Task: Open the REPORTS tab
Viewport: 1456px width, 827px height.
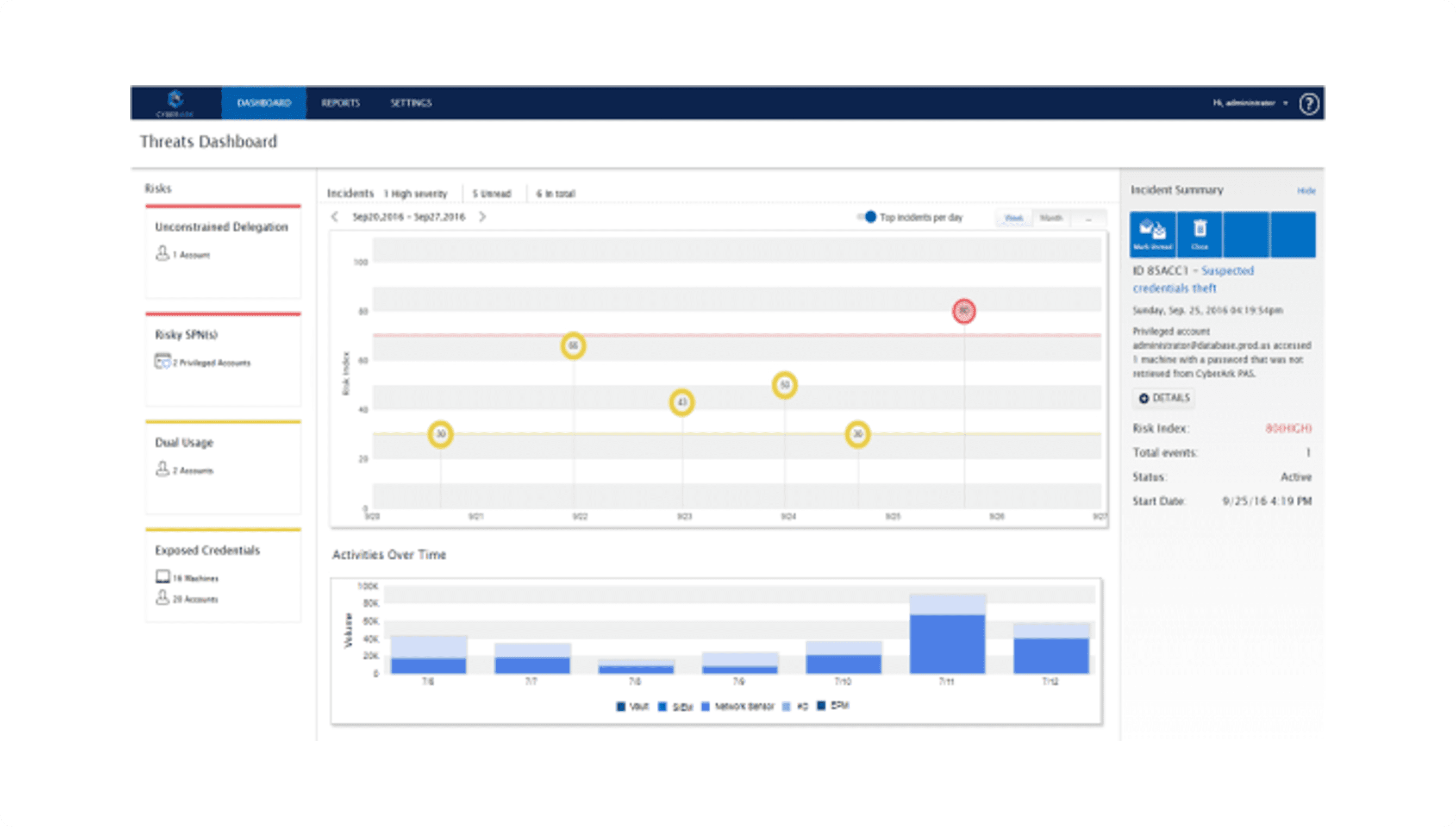Action: [340, 103]
